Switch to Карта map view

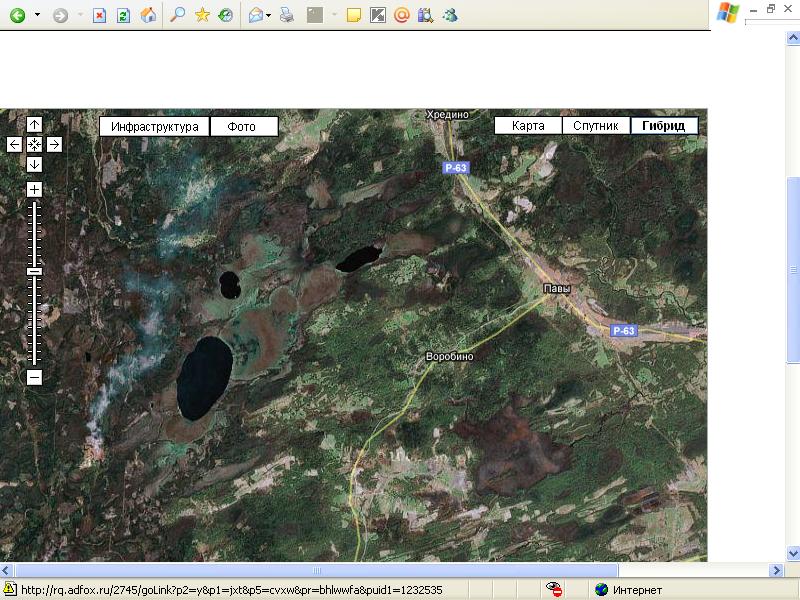pyautogui.click(x=528, y=126)
